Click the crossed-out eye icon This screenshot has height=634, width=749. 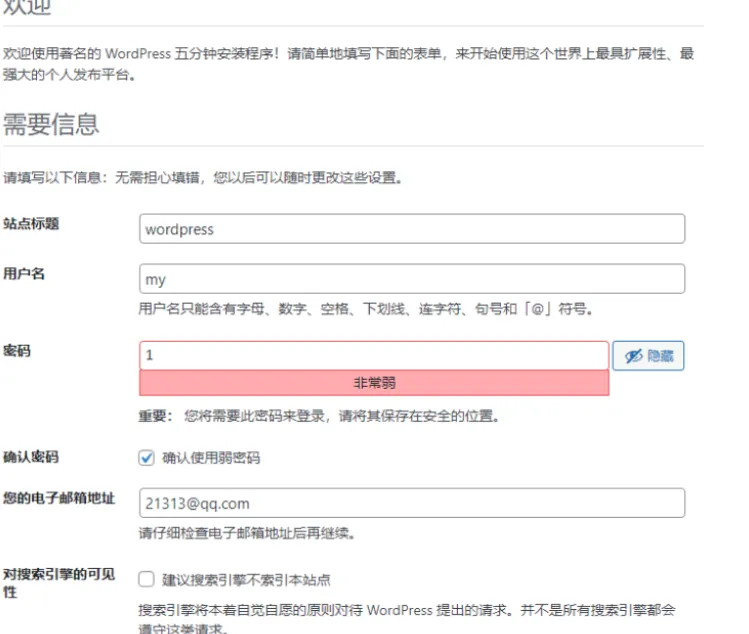pos(633,356)
